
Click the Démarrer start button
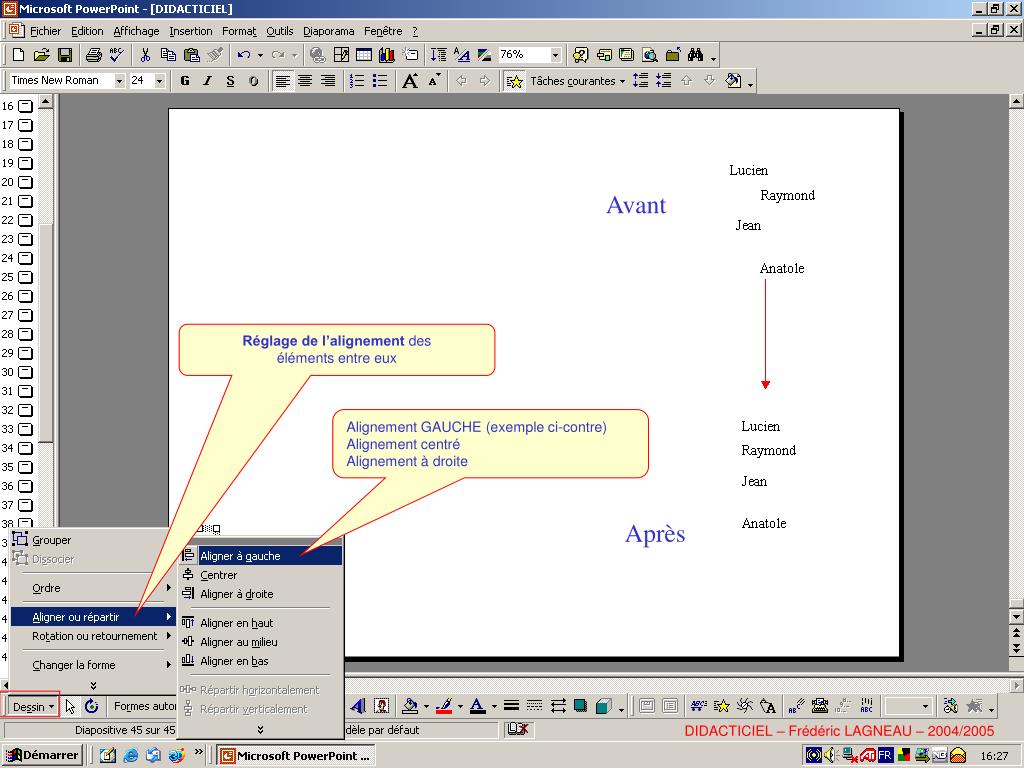42,756
